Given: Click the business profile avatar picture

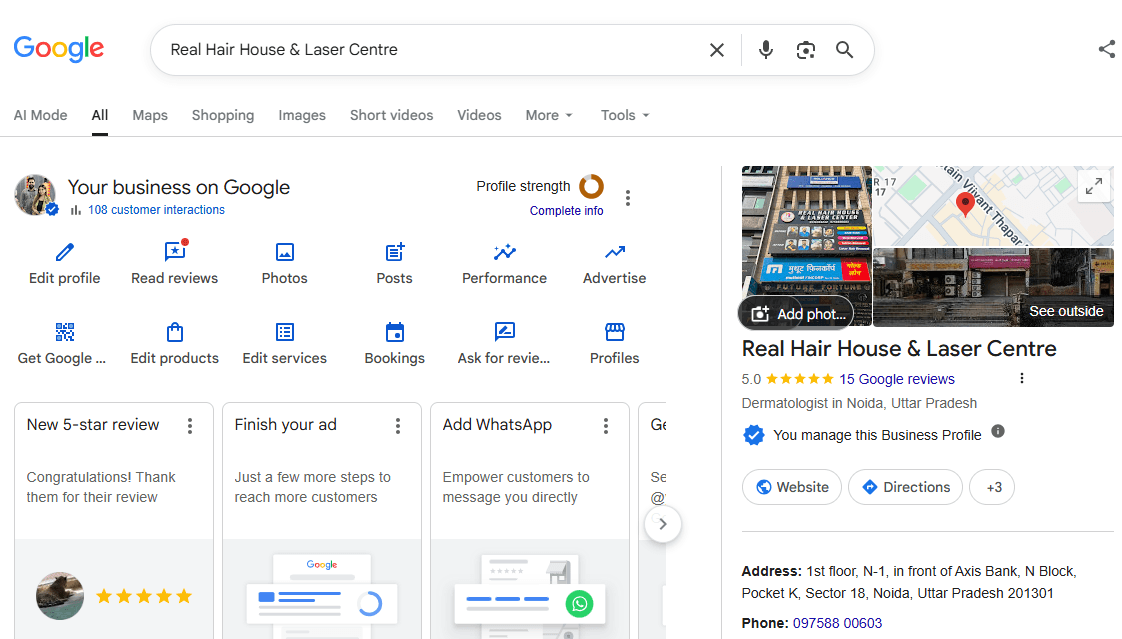Looking at the screenshot, I should point(35,195).
